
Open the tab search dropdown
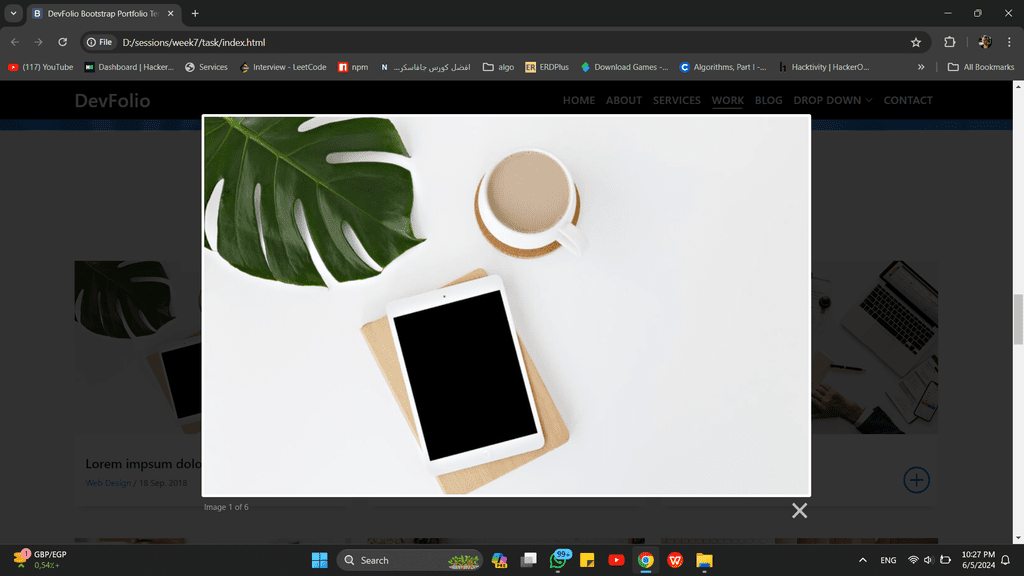point(13,13)
